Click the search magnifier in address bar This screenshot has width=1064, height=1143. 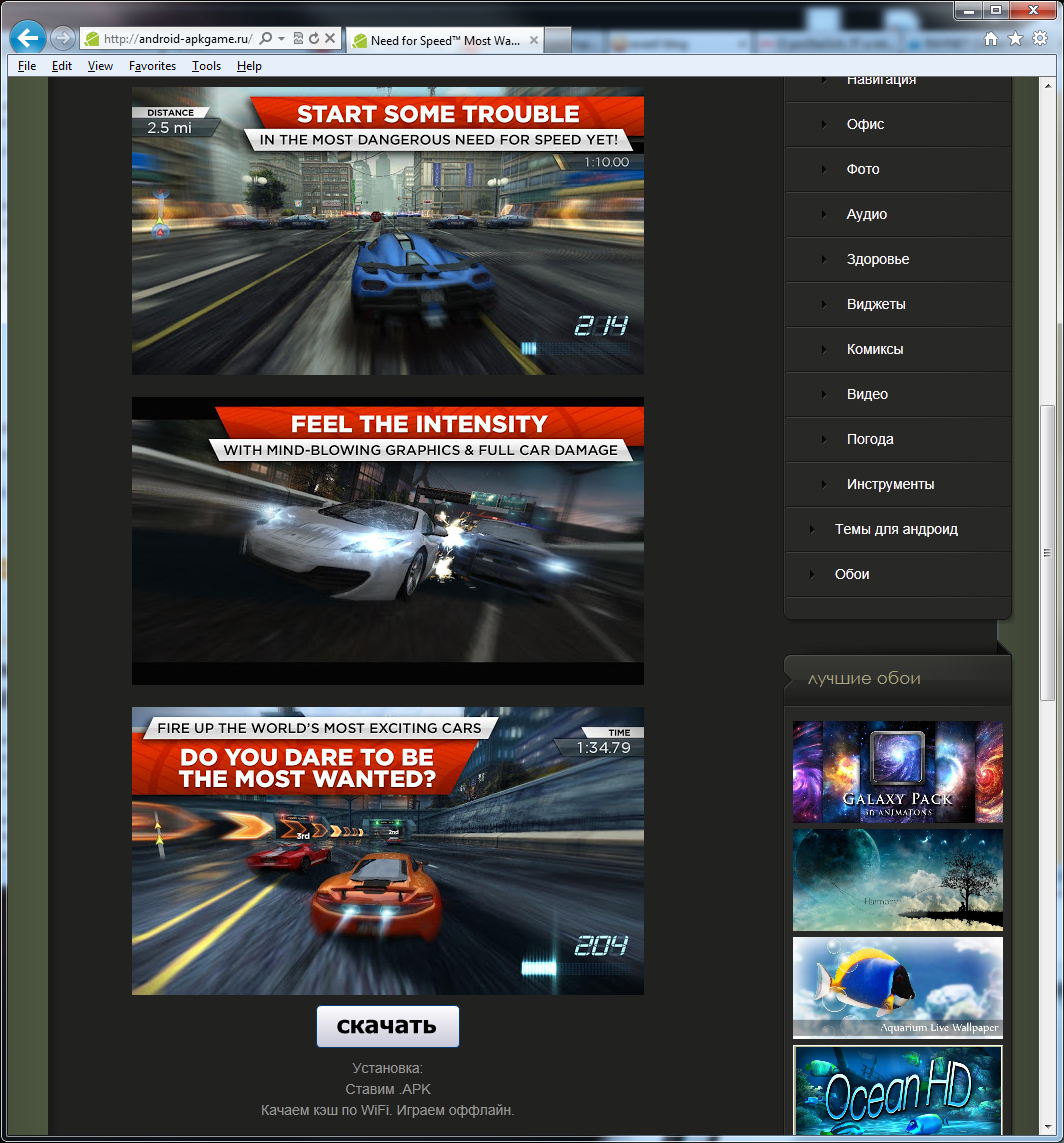coord(266,38)
